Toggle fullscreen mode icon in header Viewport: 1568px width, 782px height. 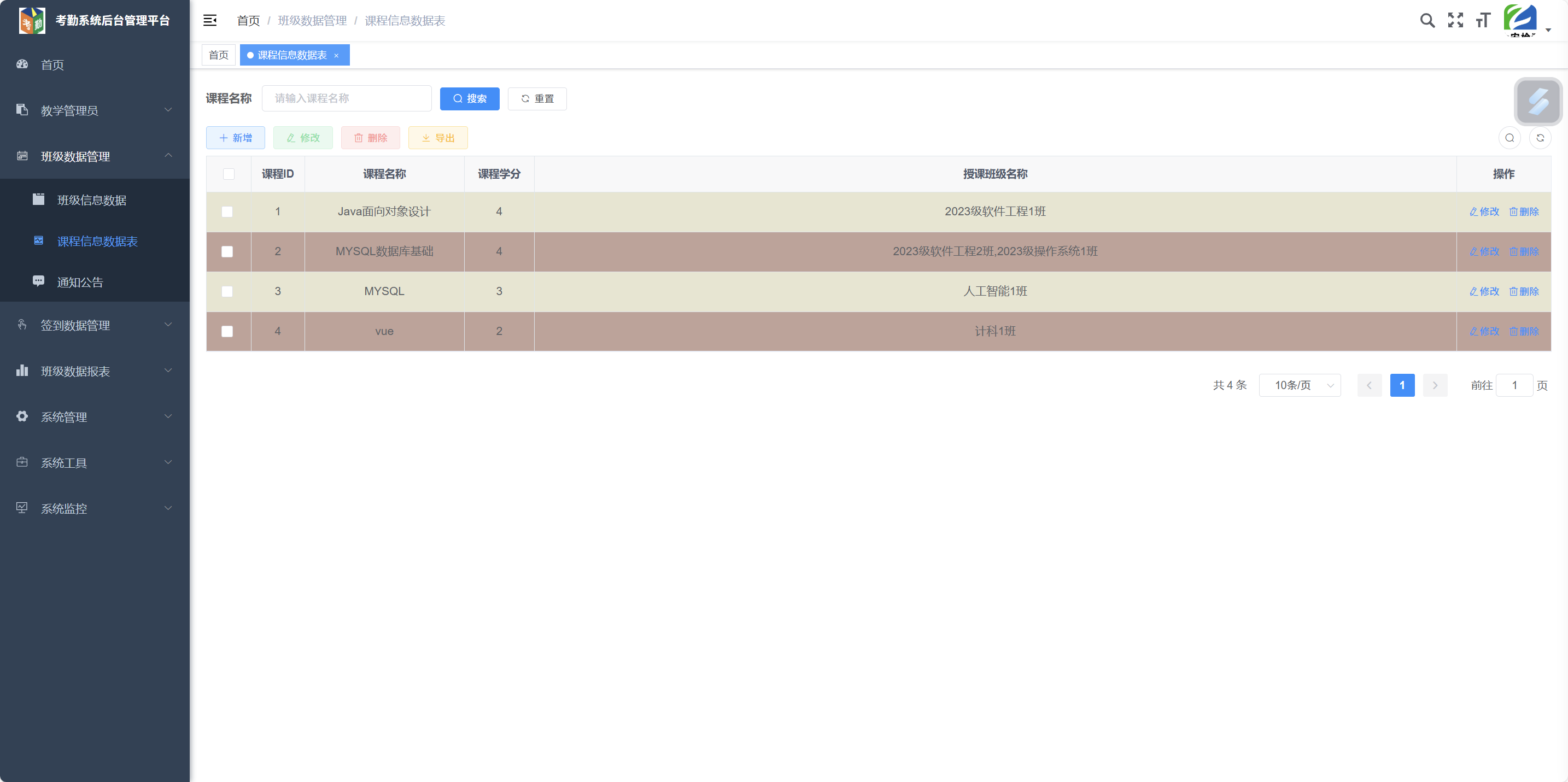tap(1455, 21)
